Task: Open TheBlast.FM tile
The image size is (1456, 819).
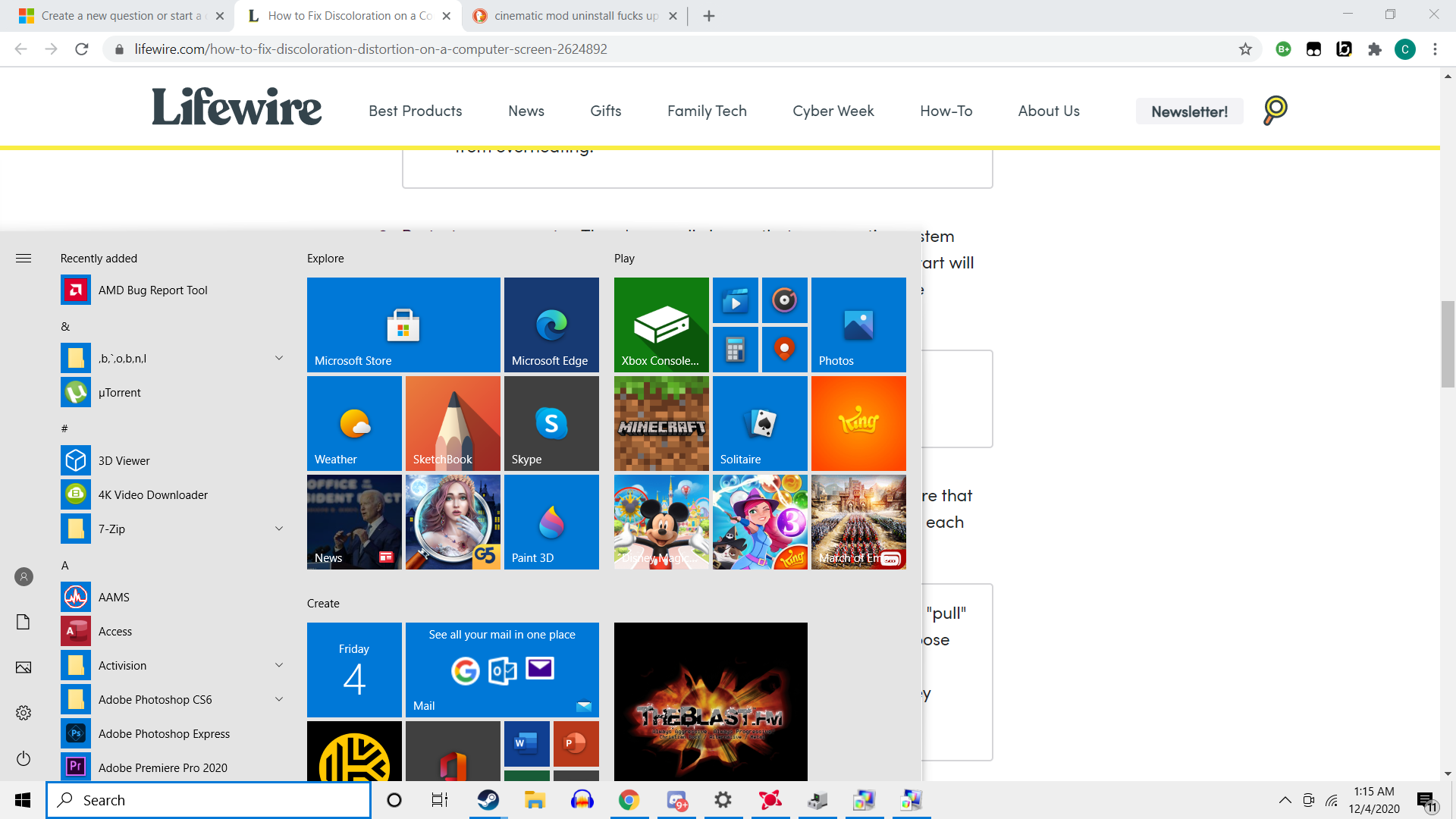Action: (x=711, y=701)
